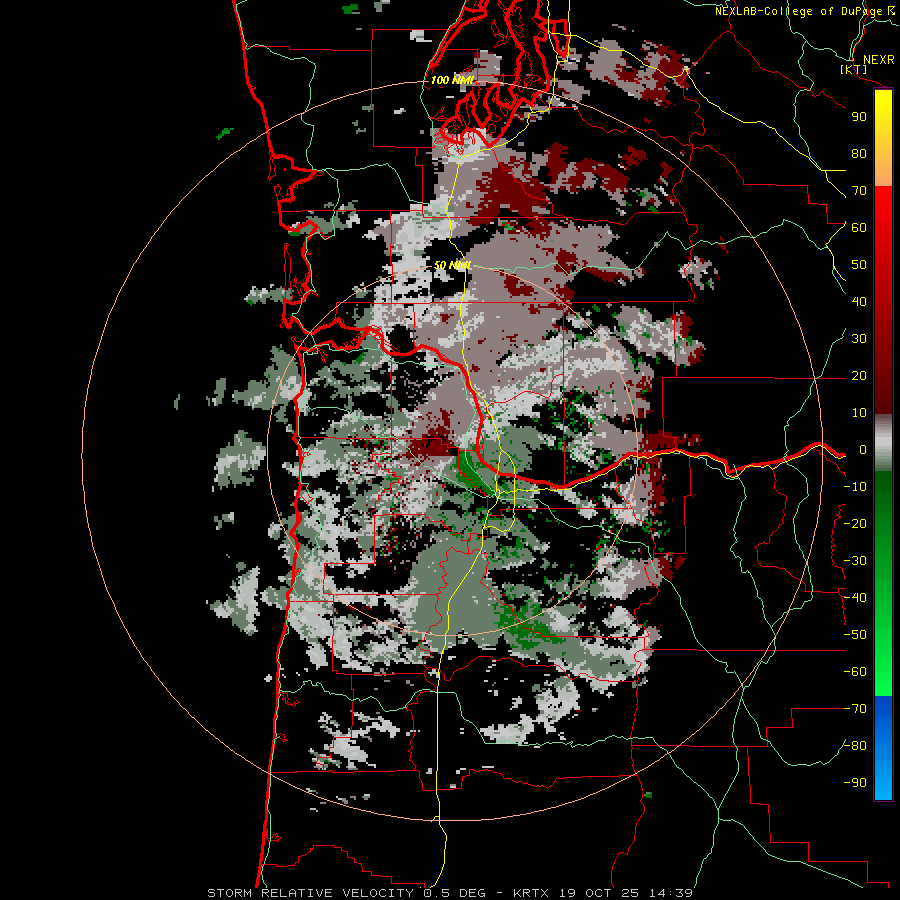This screenshot has height=900, width=900.
Task: Click the 70 value on velocity scale
Action: pyautogui.click(x=859, y=191)
